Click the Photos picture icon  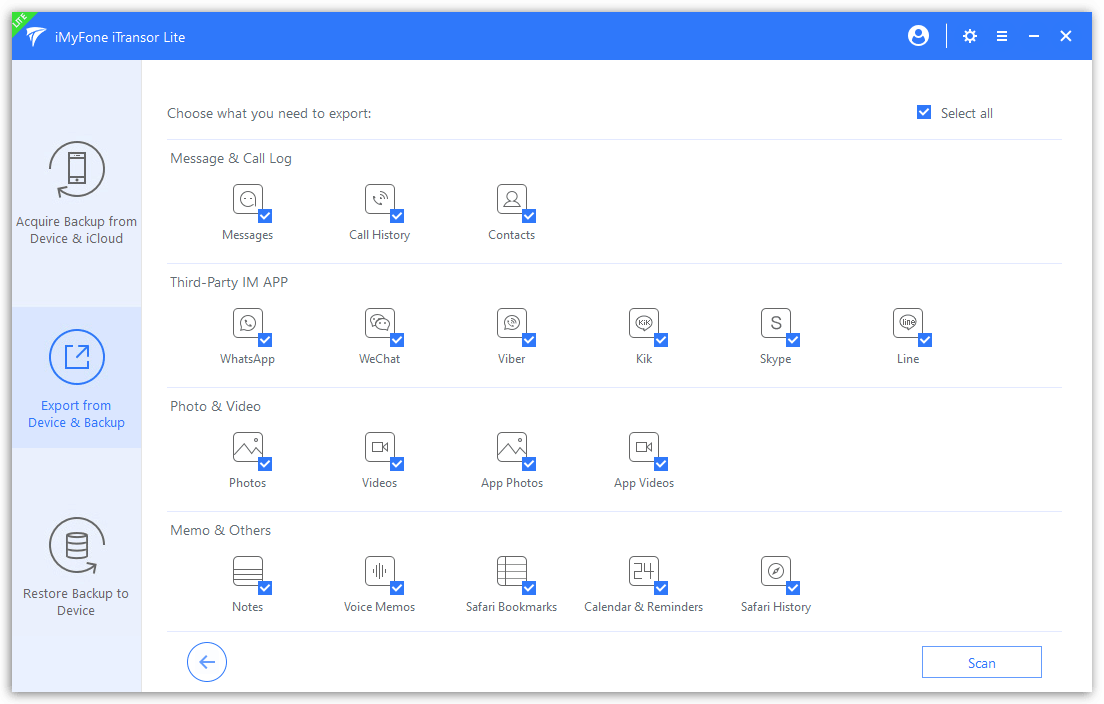point(248,447)
